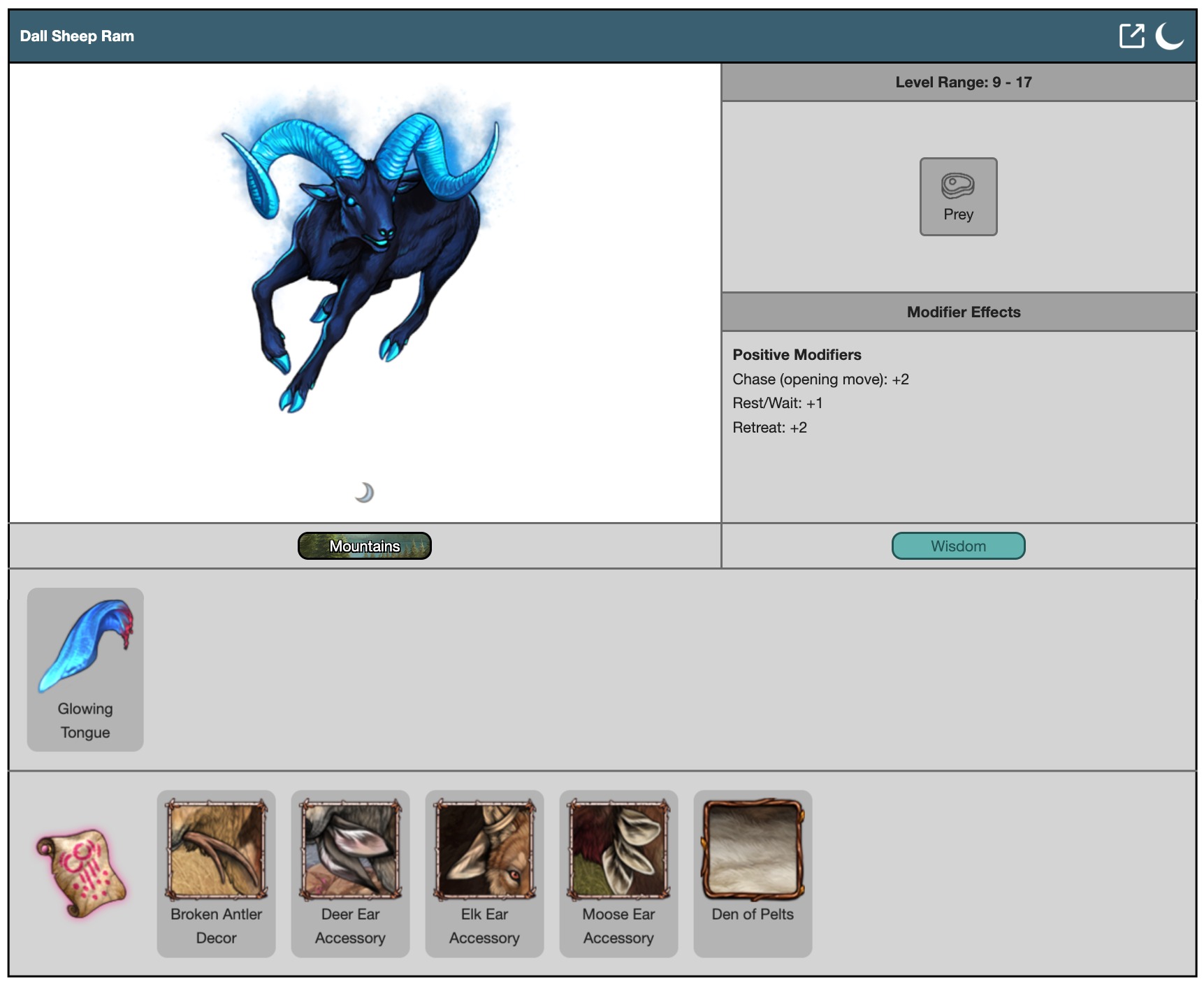
Task: Click the small crescent moon under the ram
Action: click(364, 493)
